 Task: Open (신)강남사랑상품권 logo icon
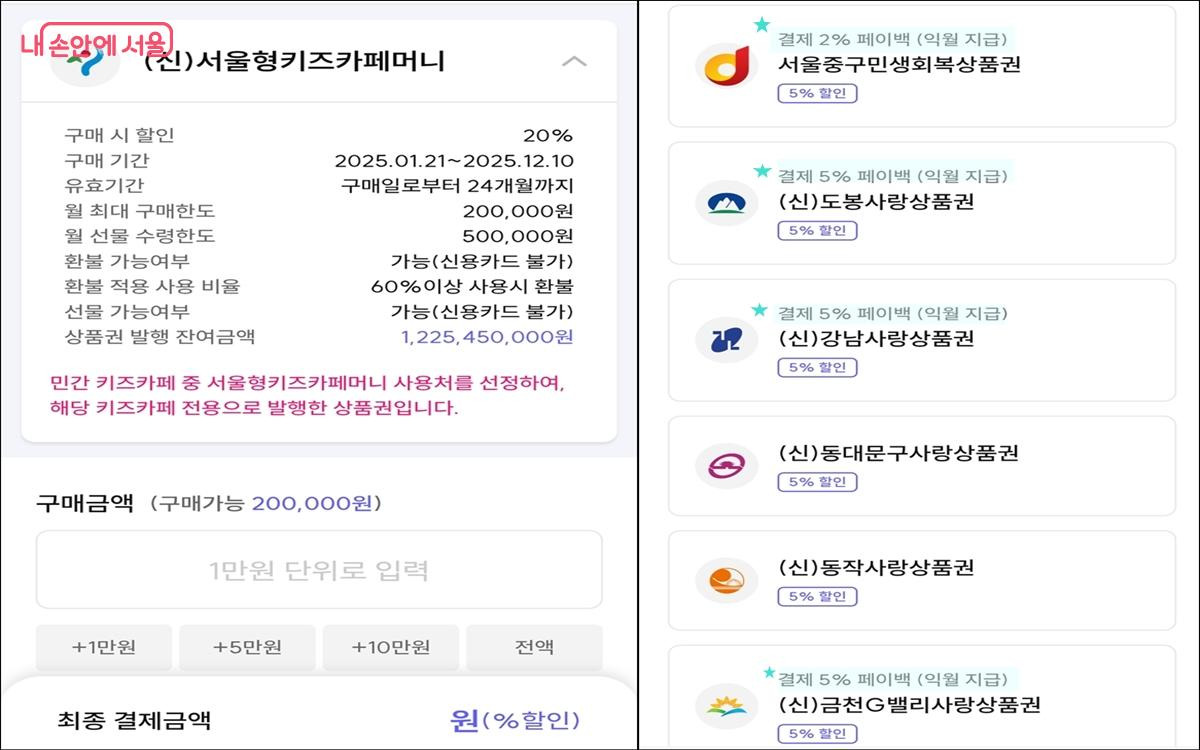tap(727, 340)
